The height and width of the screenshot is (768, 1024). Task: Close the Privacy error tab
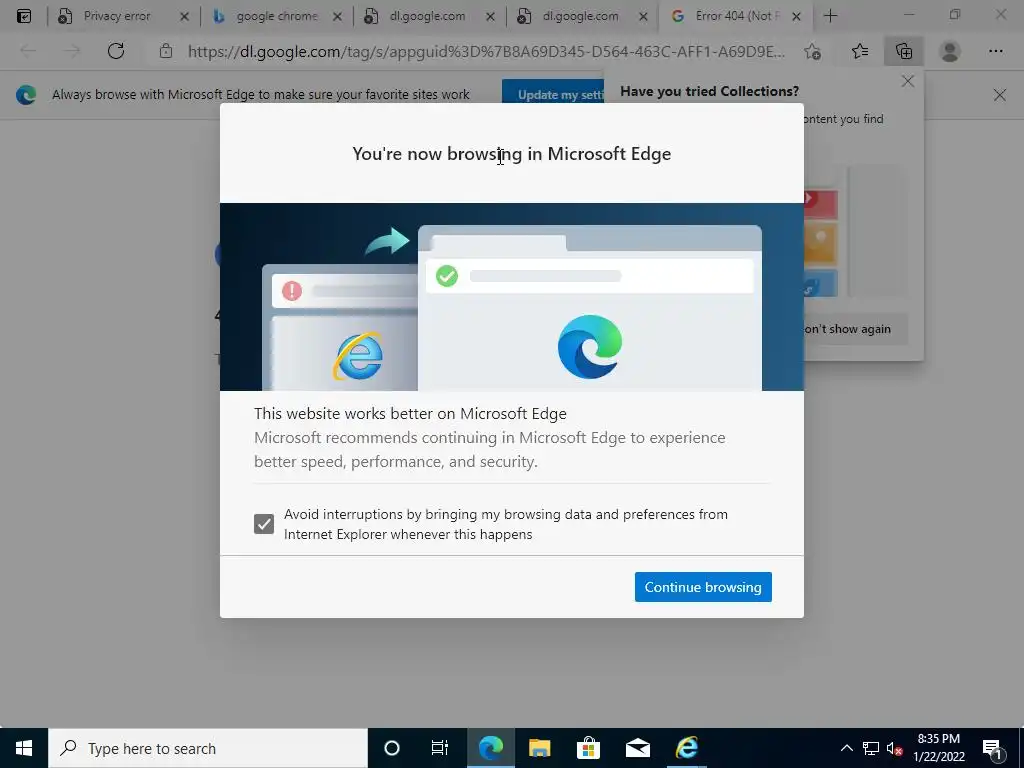point(184,17)
